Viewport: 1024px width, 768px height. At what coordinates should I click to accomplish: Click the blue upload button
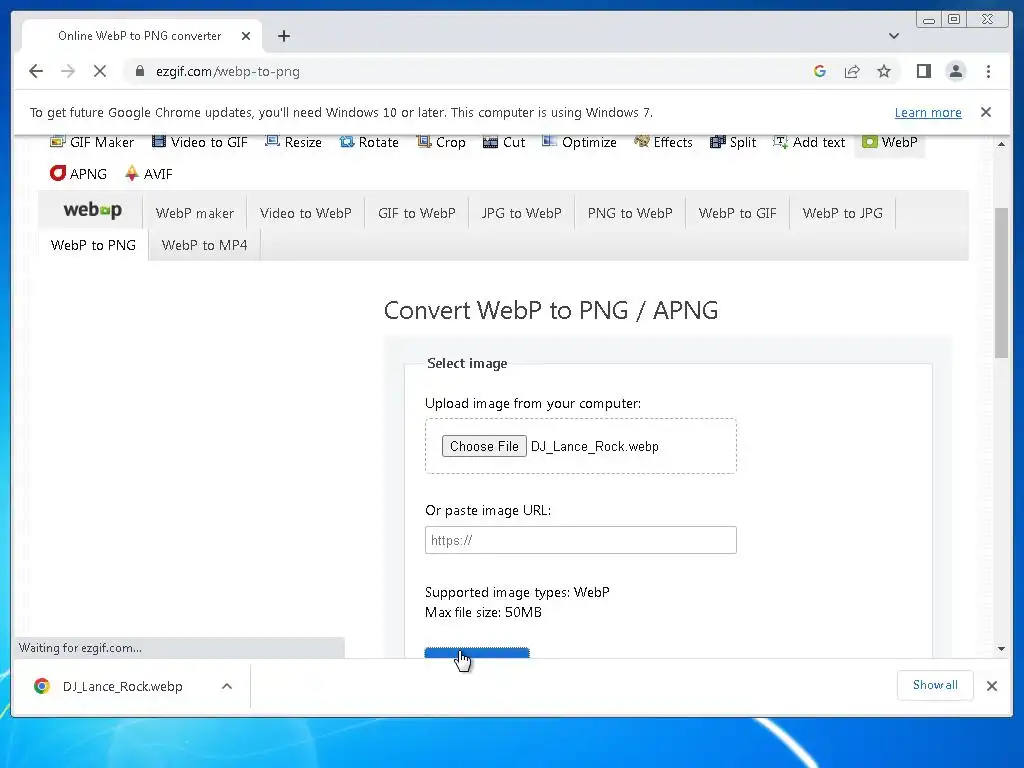(x=477, y=652)
